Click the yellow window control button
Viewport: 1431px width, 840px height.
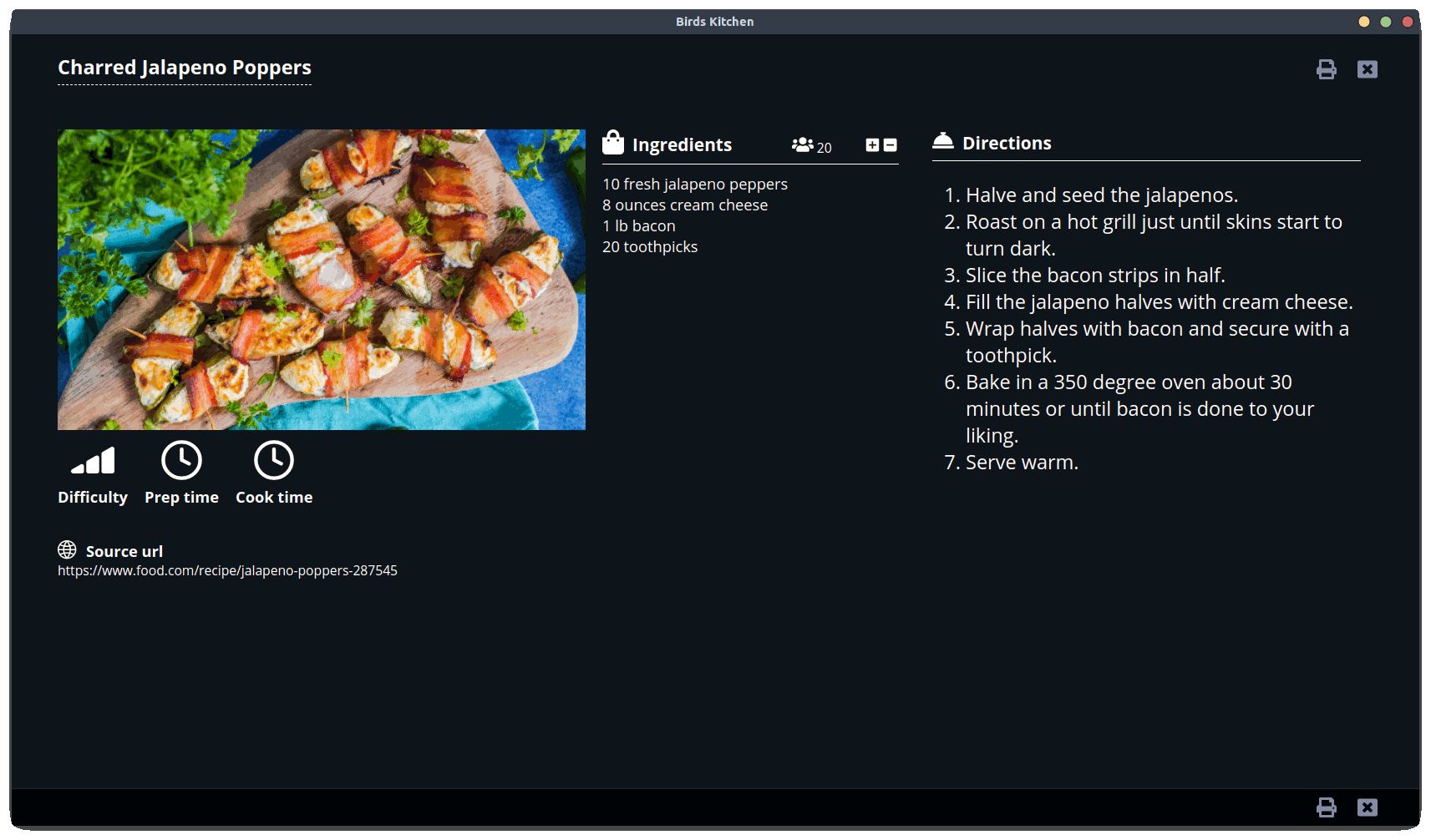pos(1365,22)
